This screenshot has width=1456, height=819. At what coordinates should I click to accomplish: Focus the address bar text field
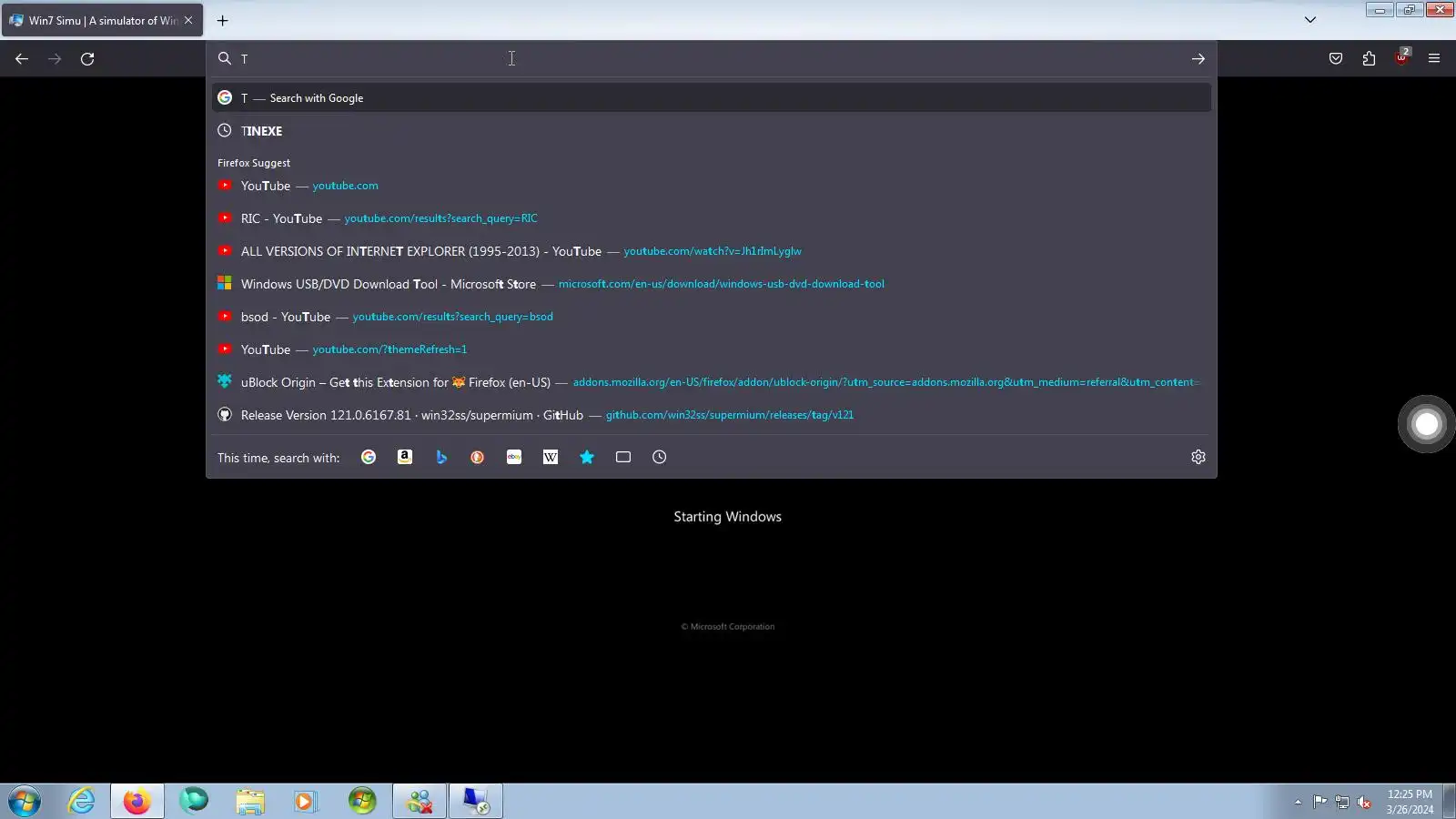pos(710,59)
